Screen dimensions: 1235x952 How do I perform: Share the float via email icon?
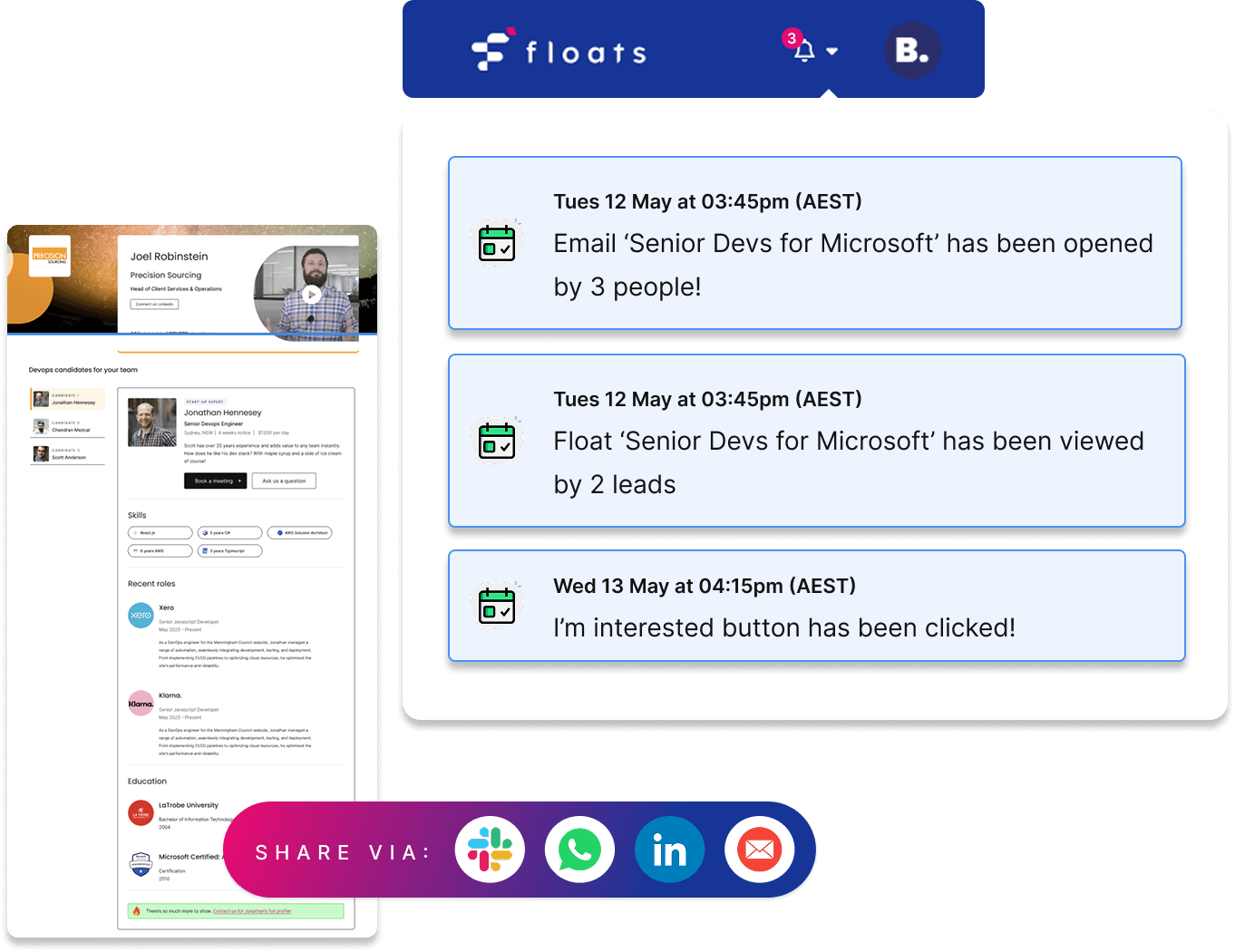pyautogui.click(x=759, y=850)
